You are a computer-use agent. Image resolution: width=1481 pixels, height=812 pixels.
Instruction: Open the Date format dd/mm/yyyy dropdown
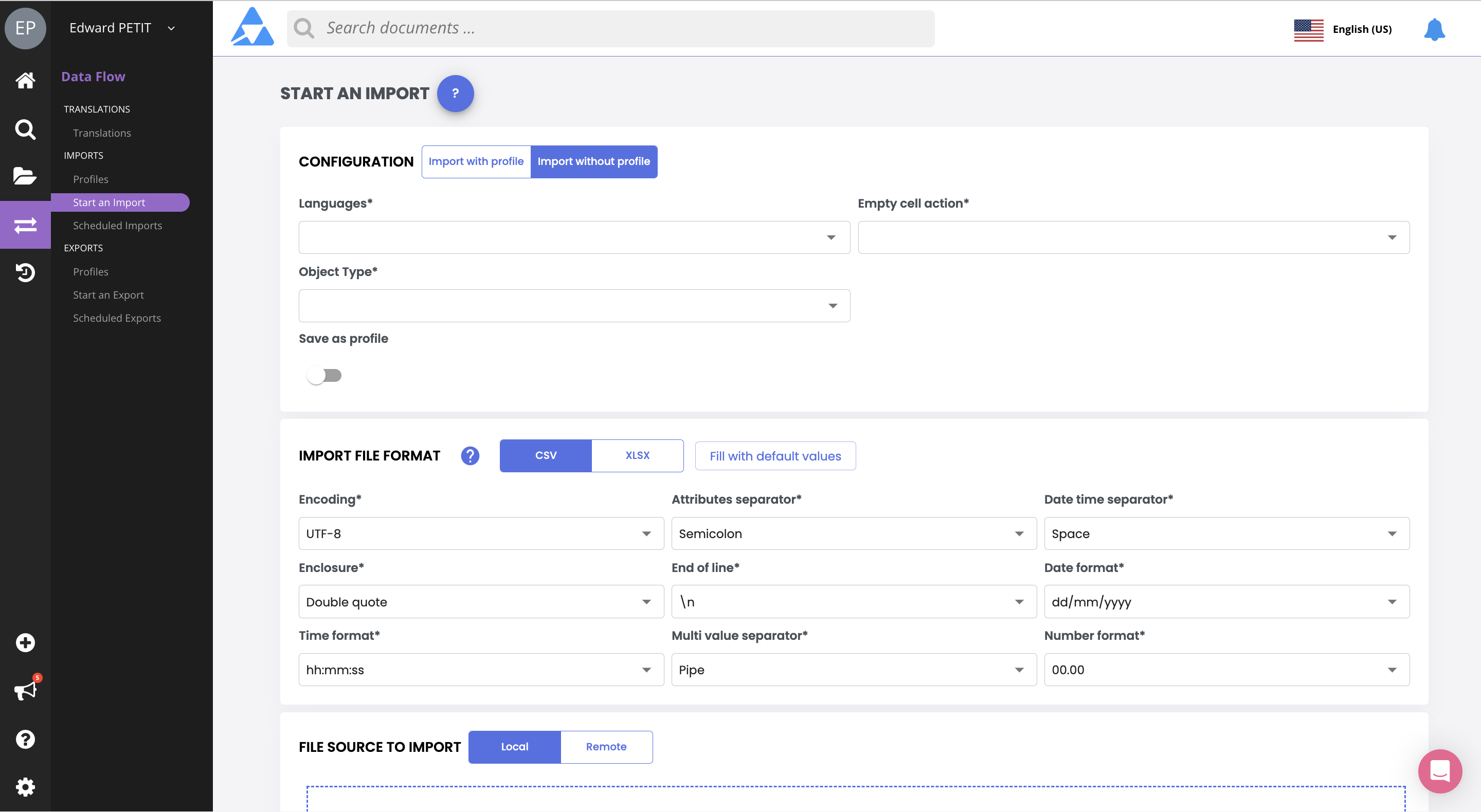click(x=1227, y=602)
